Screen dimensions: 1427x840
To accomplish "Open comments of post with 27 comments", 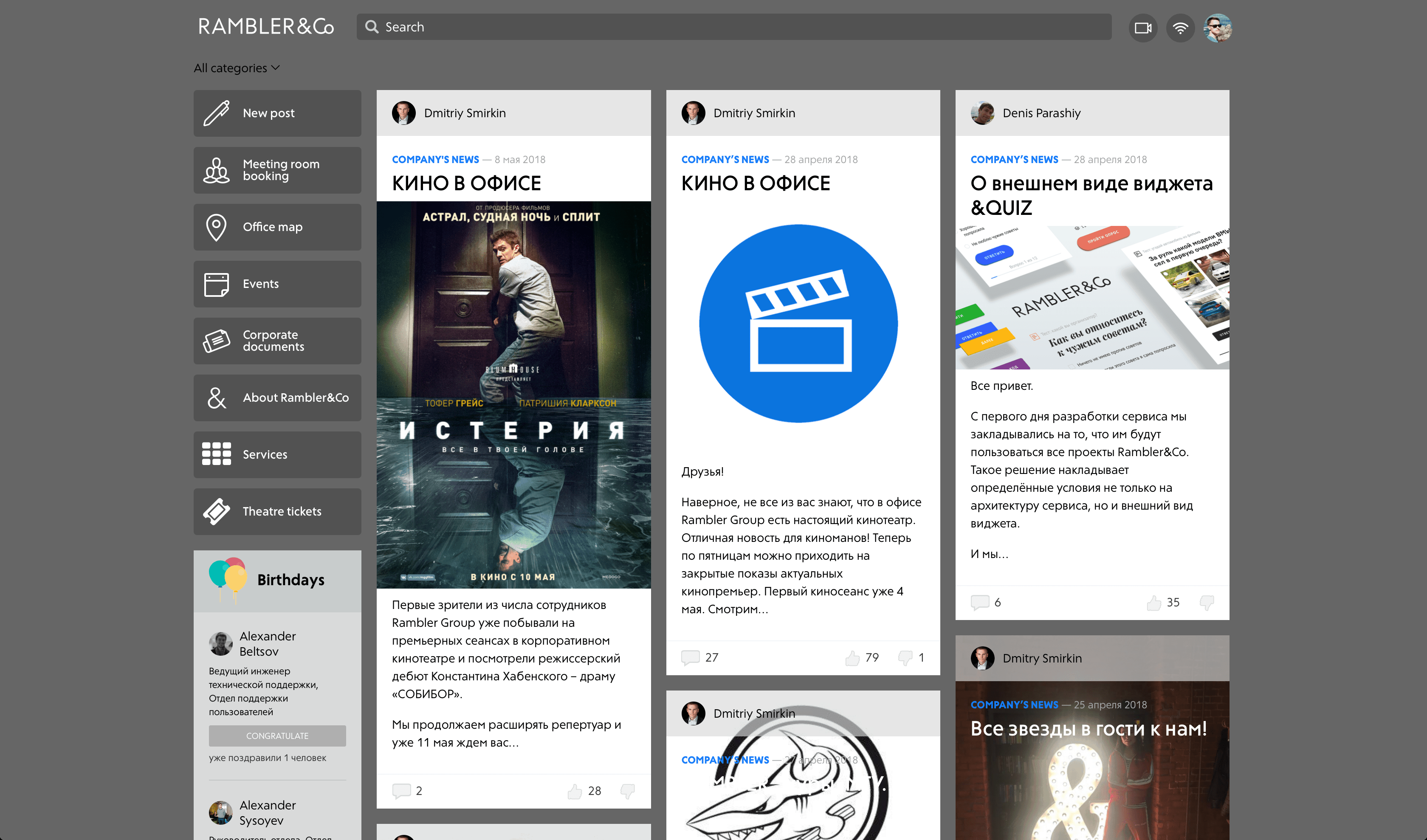I will 690,658.
